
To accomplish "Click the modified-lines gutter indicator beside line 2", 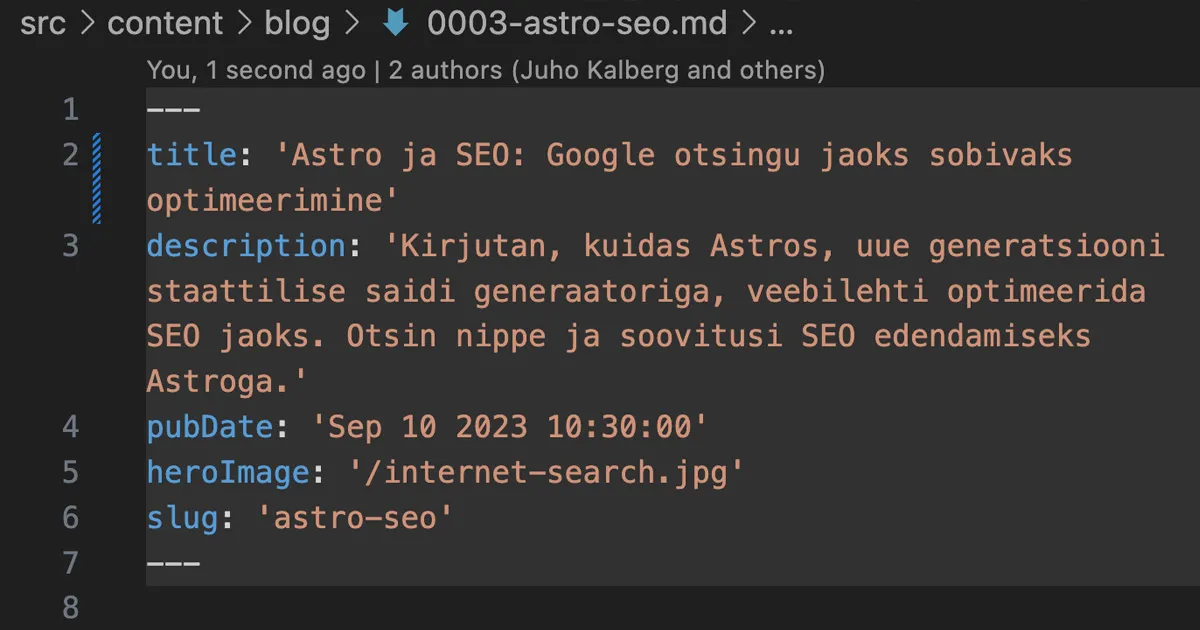I will click(97, 177).
